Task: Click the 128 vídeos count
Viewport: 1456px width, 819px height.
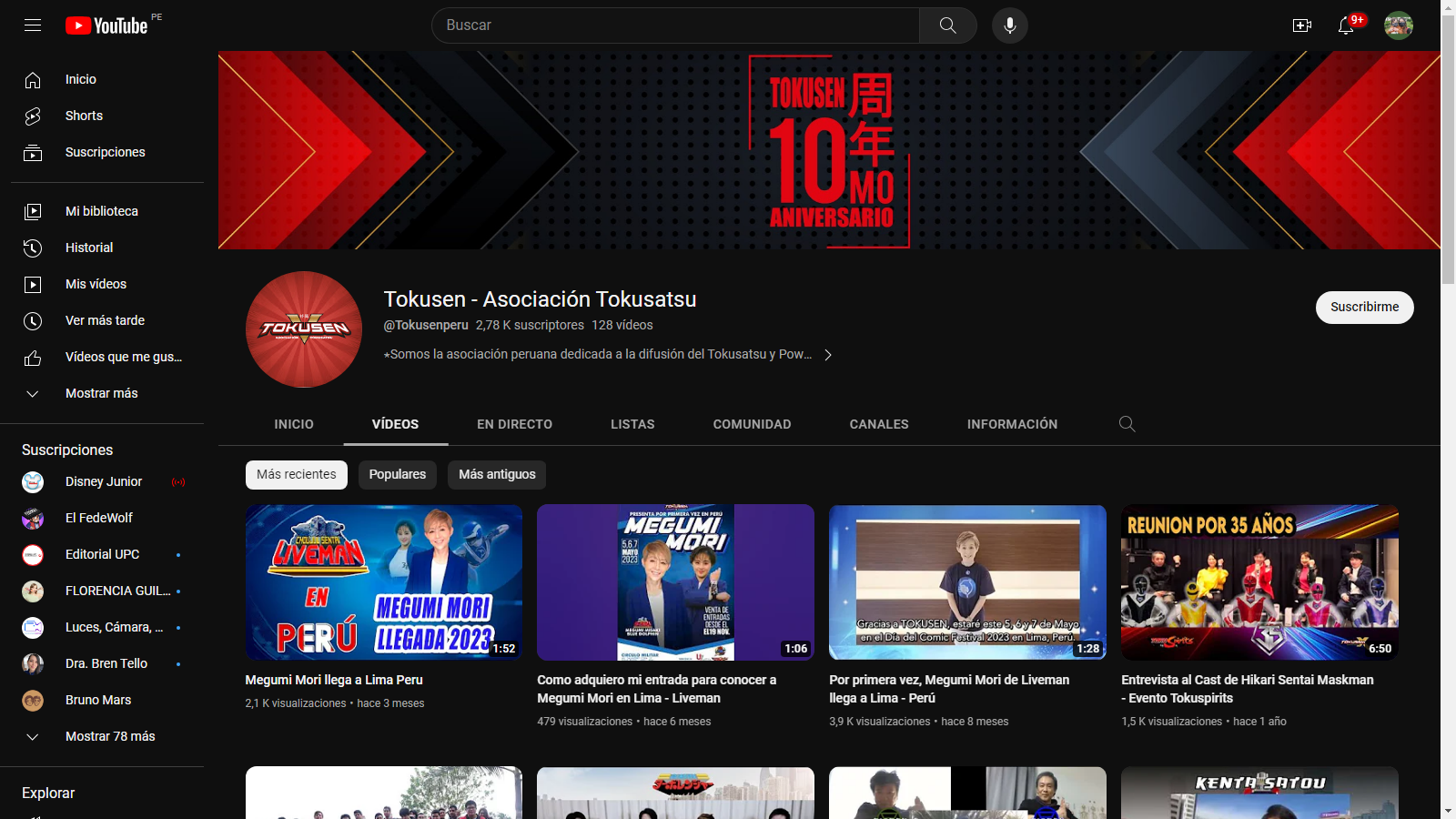Action: [x=622, y=325]
